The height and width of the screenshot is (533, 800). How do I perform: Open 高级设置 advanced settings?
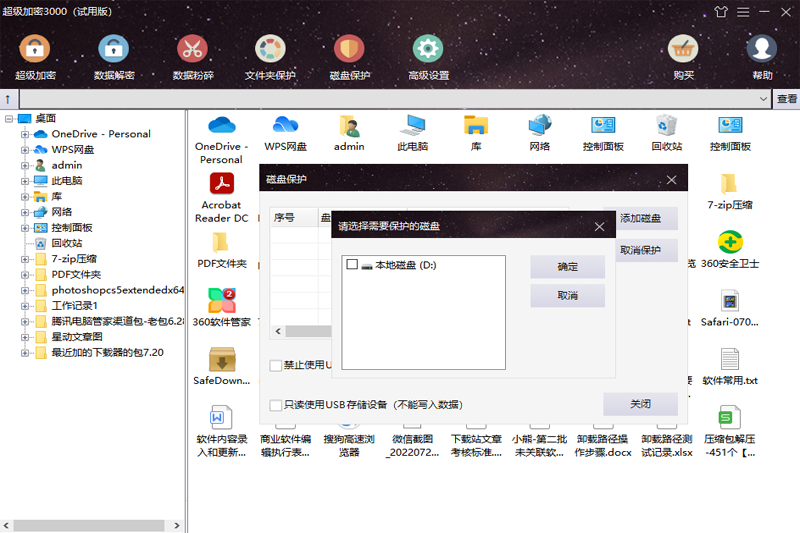pyautogui.click(x=428, y=57)
